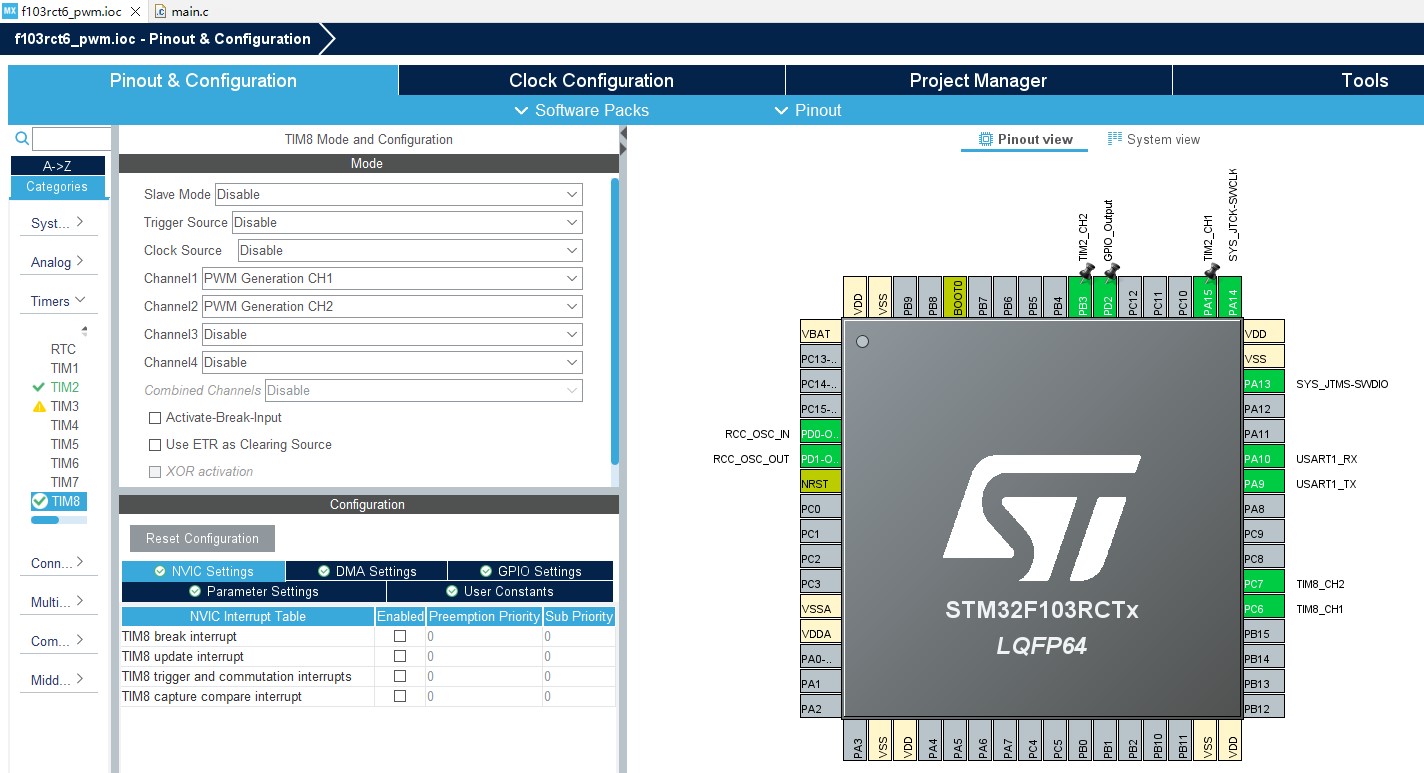Click the peripheral search input field
Viewport: 1424px width, 773px height.
point(71,139)
